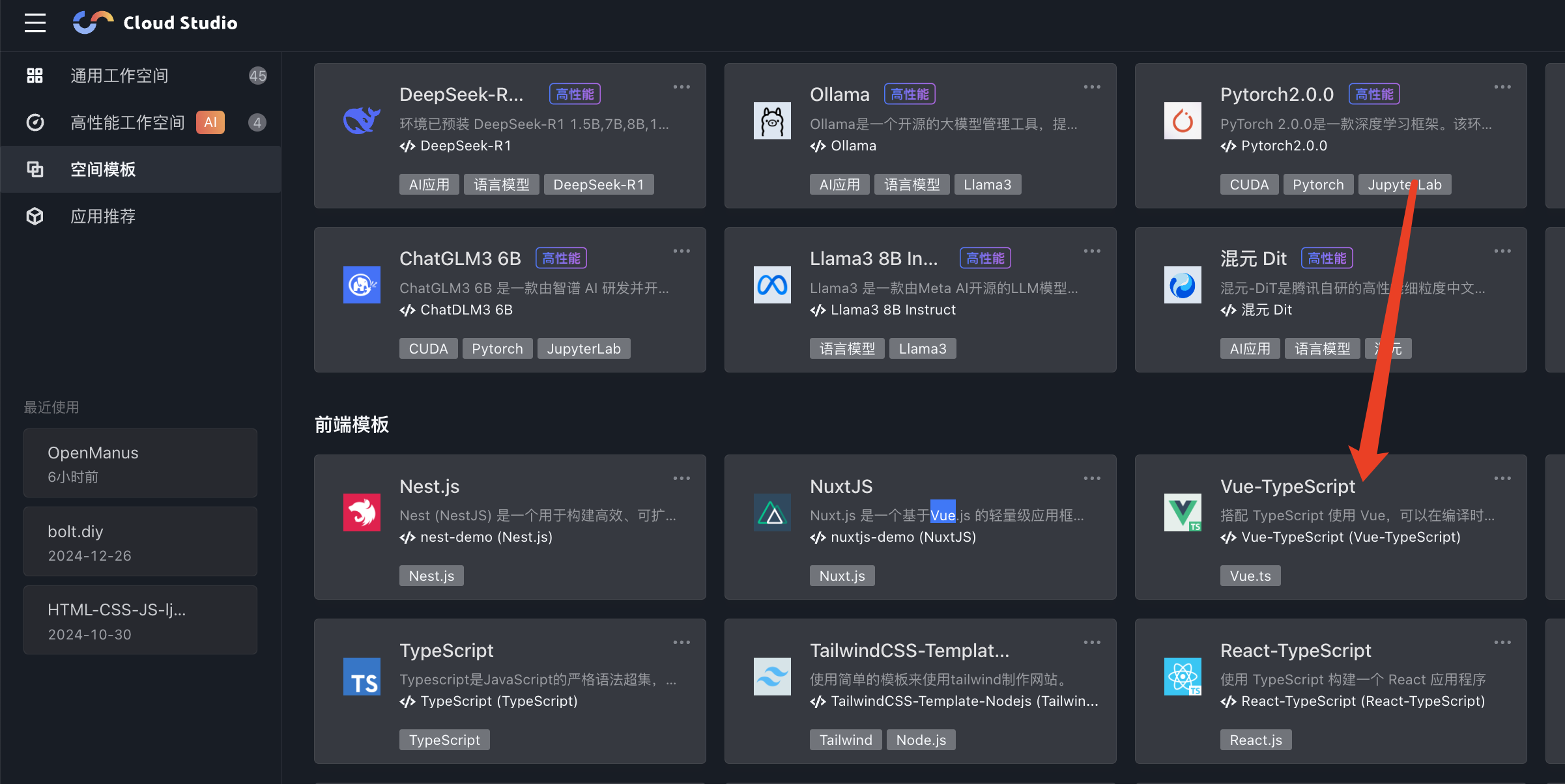The width and height of the screenshot is (1565, 784).
Task: Select 应用推荐 in sidebar
Action: [141, 216]
